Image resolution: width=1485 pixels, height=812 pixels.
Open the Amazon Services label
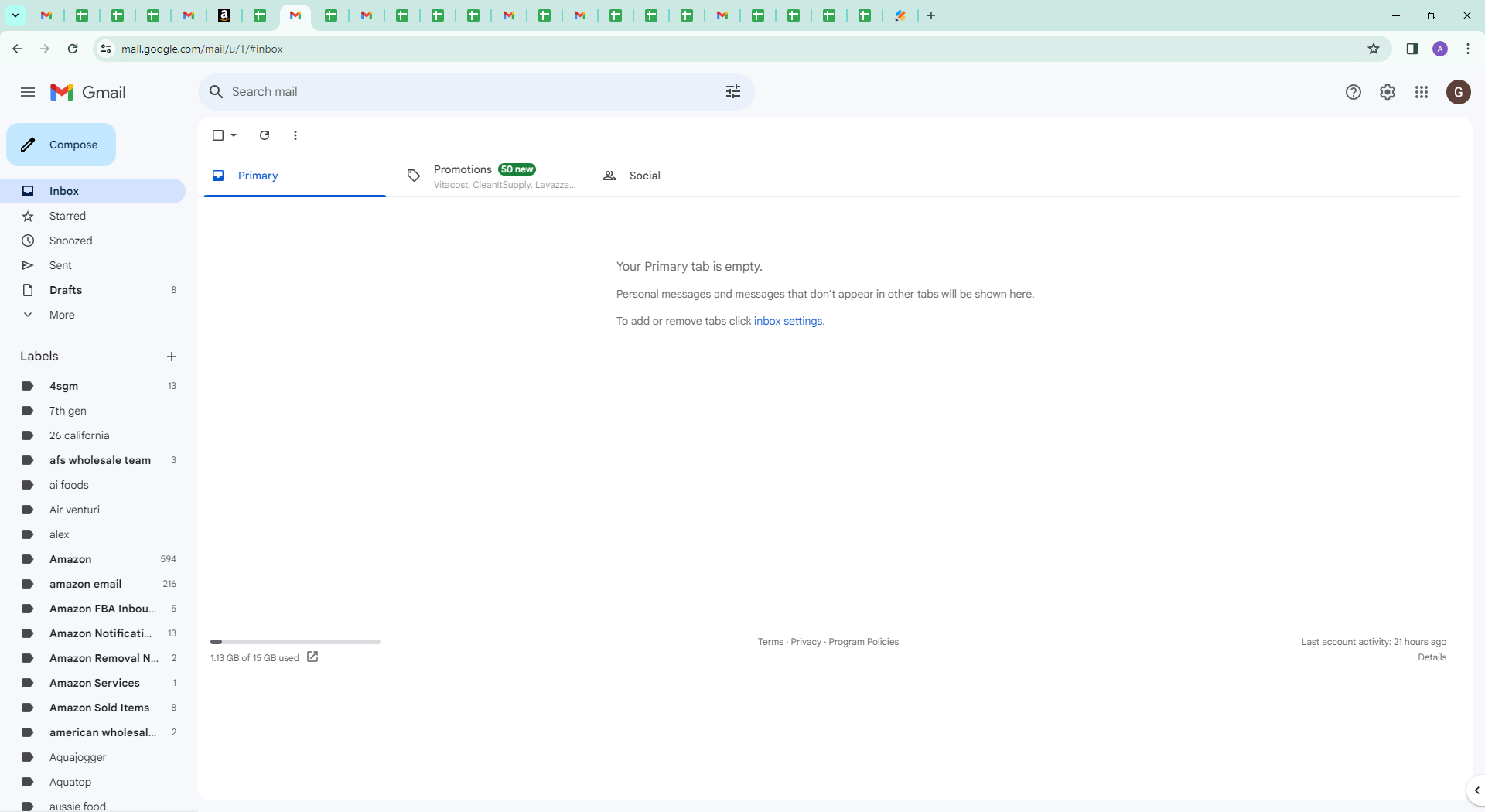(93, 683)
